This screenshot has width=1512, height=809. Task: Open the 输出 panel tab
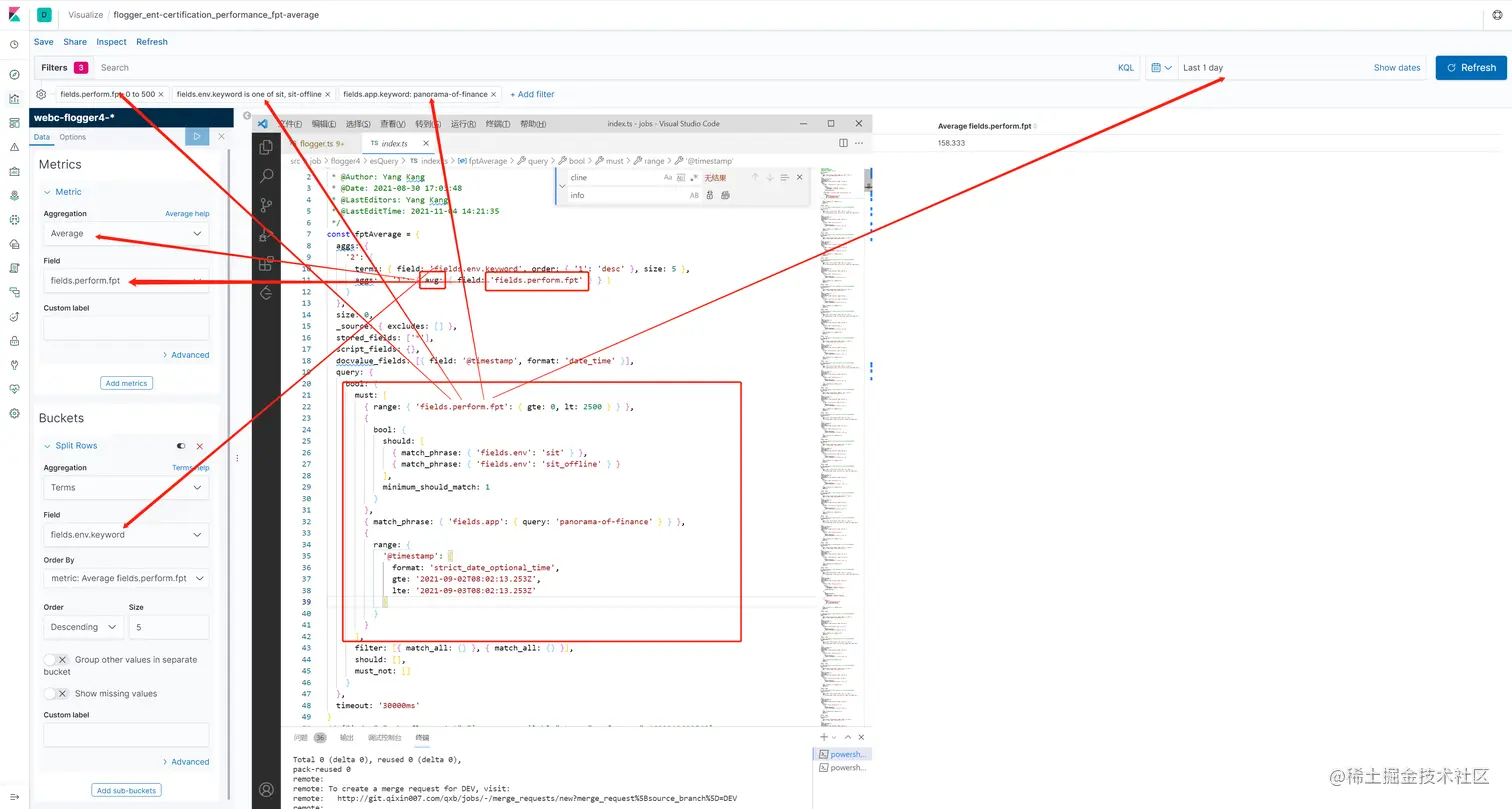pos(347,738)
